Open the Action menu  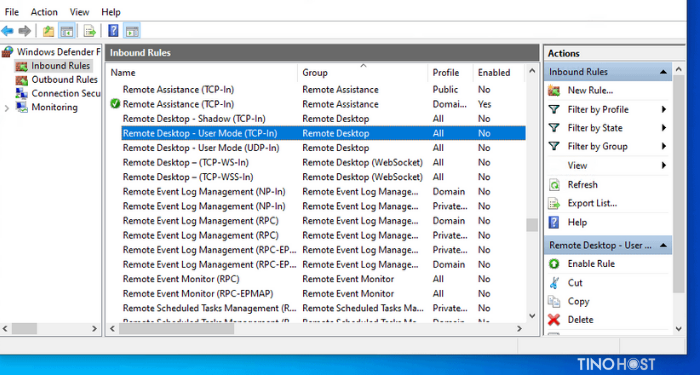pos(44,12)
